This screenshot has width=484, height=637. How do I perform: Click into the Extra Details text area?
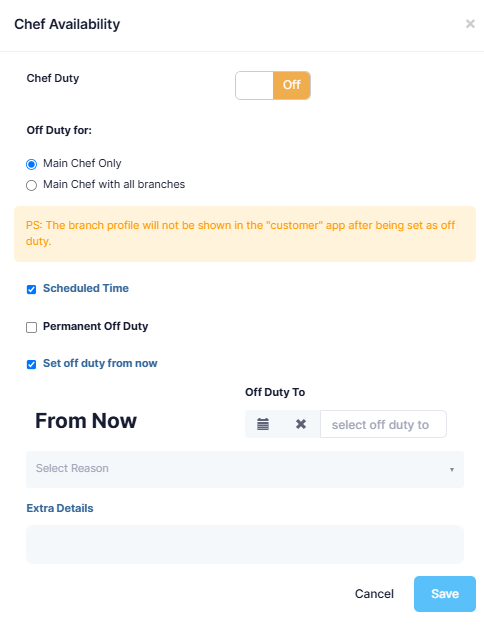coord(245,544)
